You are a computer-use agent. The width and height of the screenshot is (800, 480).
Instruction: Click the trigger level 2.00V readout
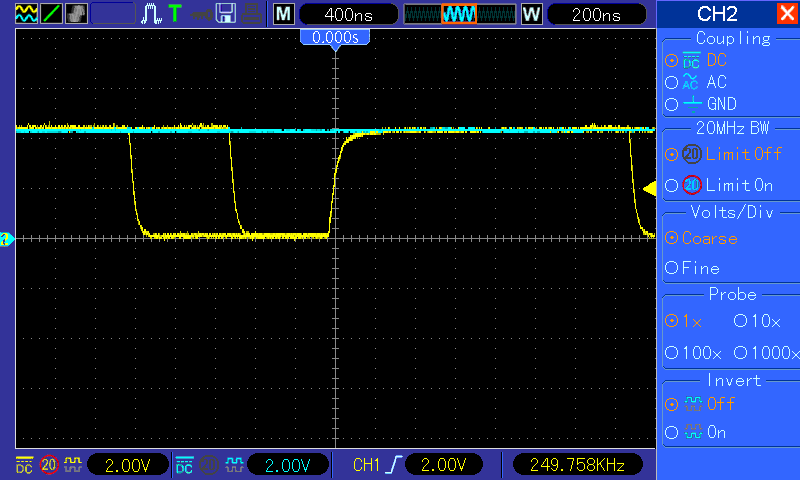point(444,465)
